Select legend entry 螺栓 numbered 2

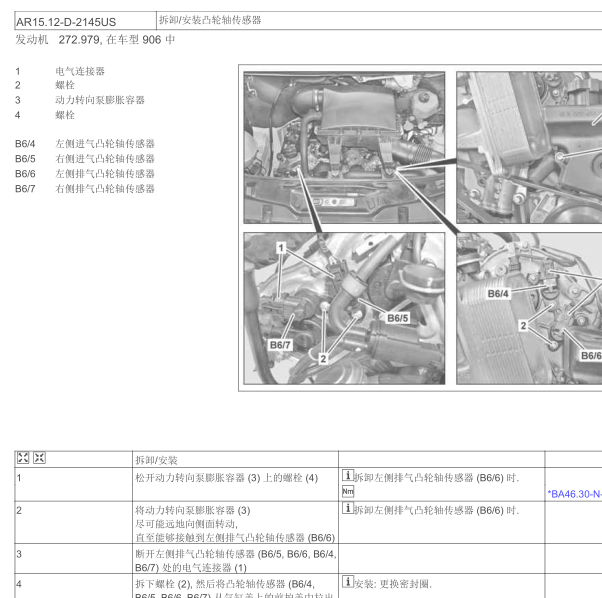[x=65, y=85]
